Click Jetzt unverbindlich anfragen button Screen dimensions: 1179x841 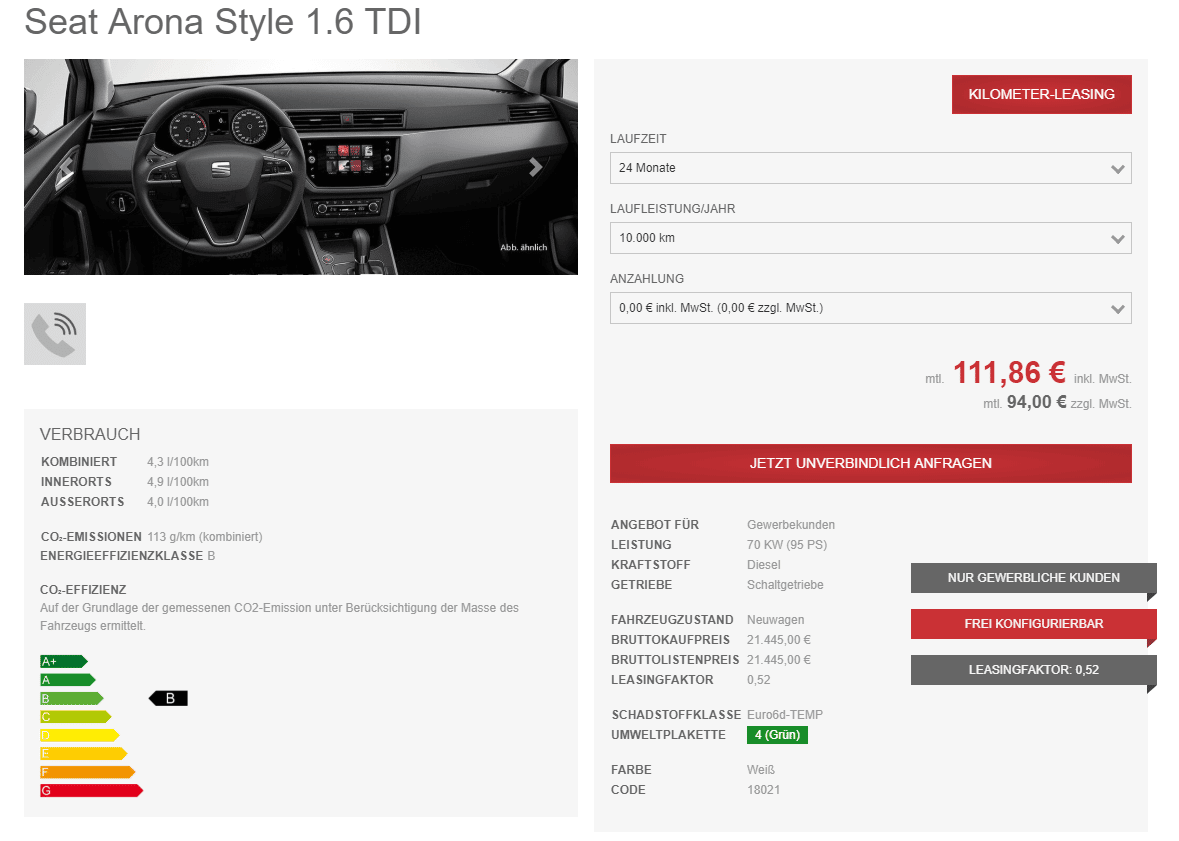[870, 463]
